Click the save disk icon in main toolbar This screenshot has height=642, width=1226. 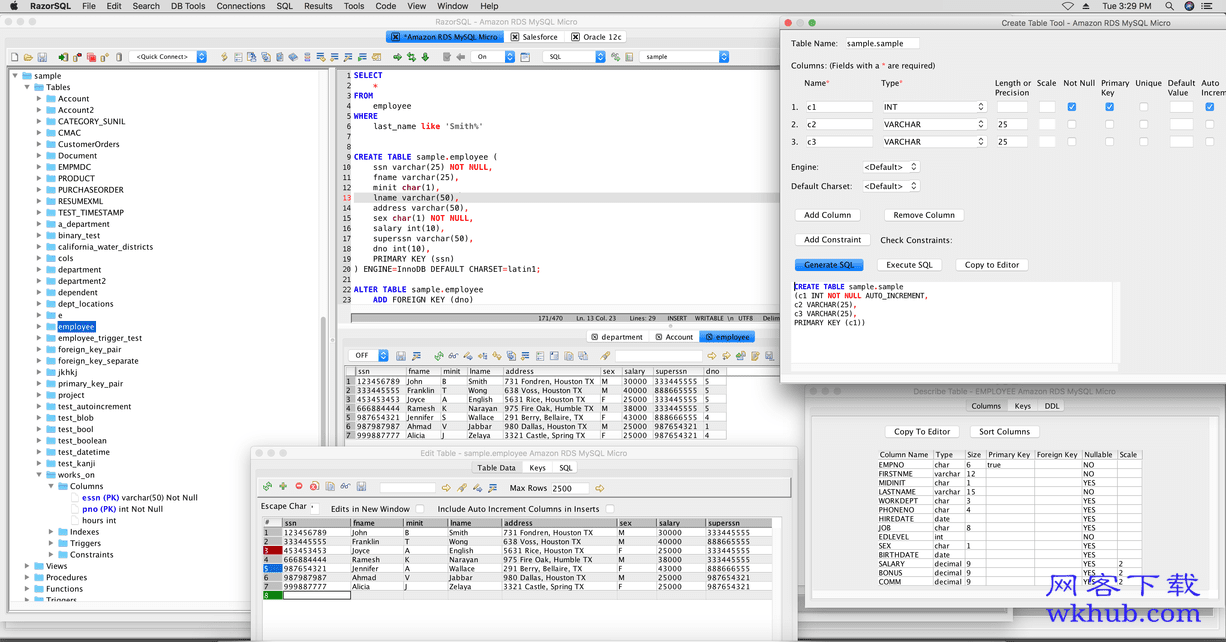tap(42, 57)
